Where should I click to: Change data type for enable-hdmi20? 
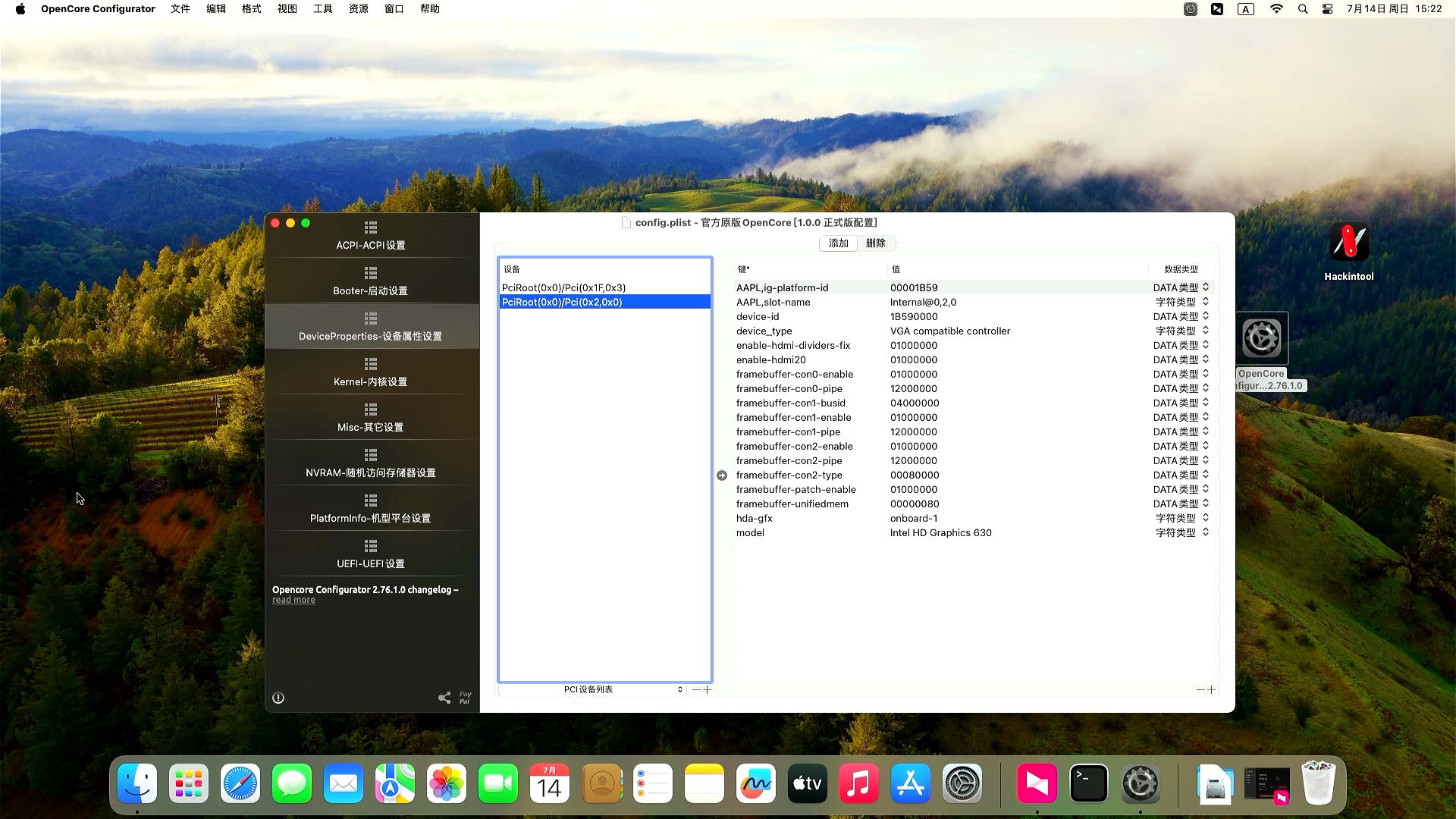(1181, 360)
